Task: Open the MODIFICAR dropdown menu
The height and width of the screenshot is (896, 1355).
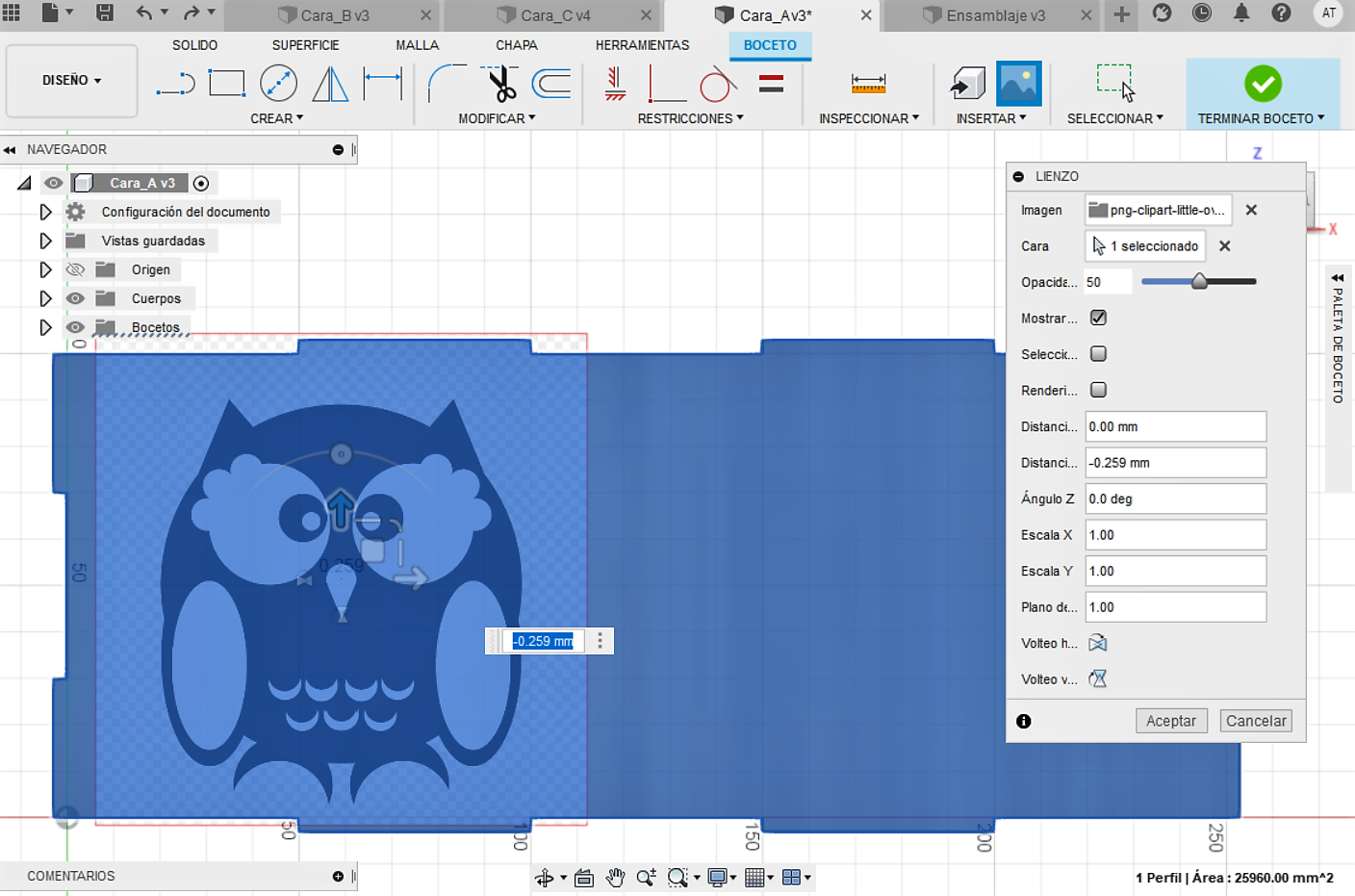Action: pyautogui.click(x=497, y=118)
